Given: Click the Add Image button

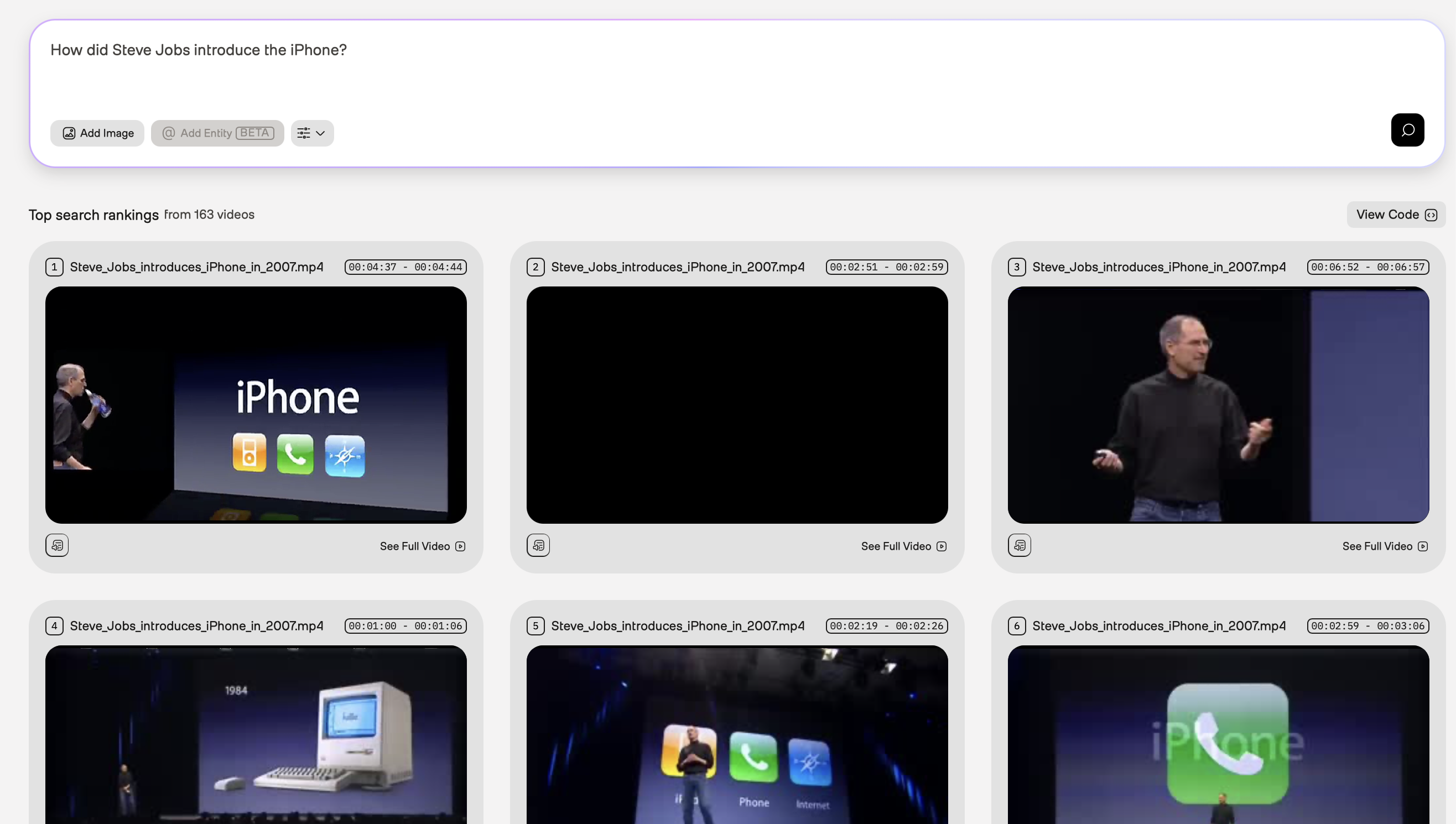Looking at the screenshot, I should pos(97,133).
